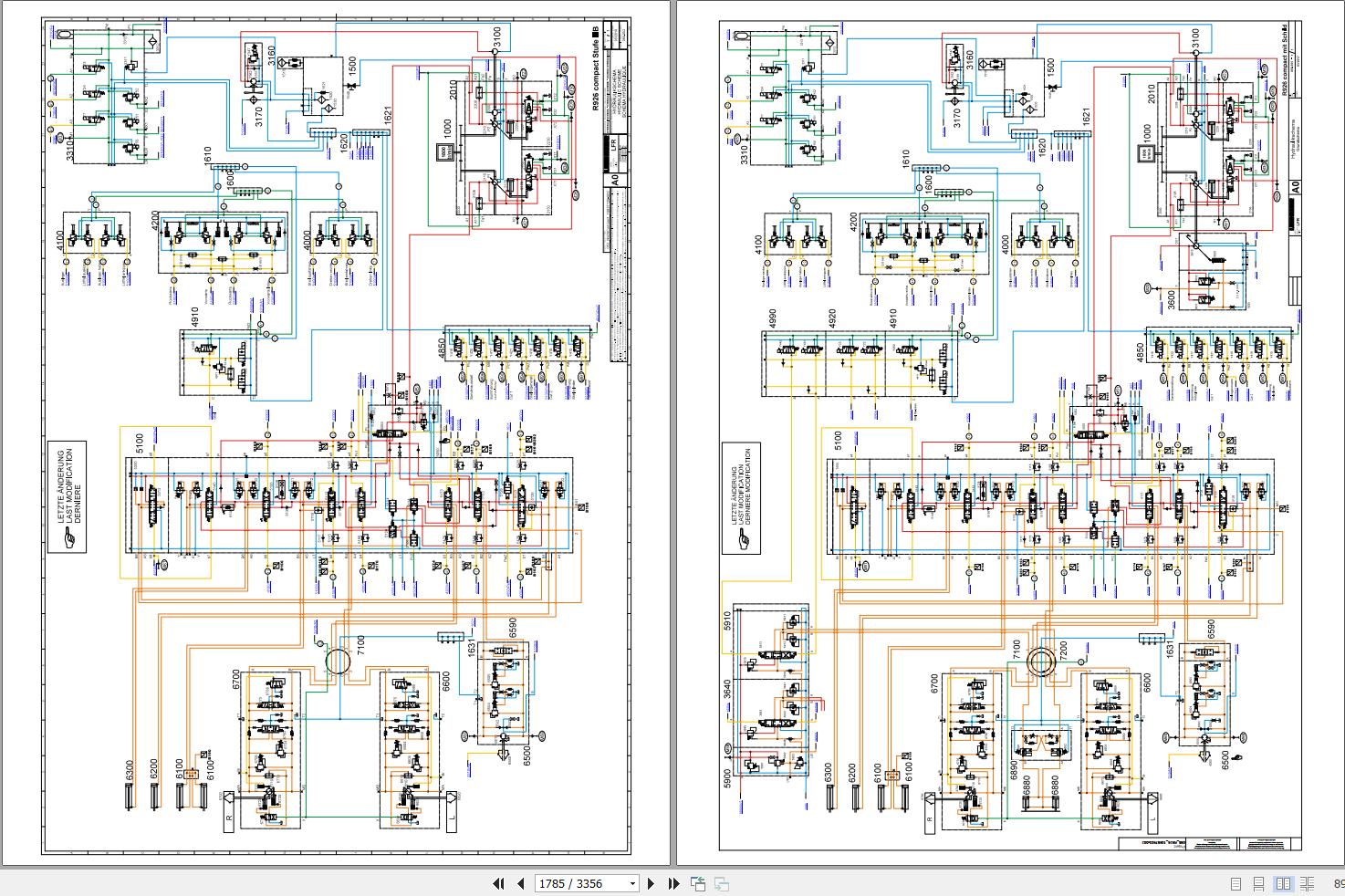Click the greyed-out next-view icon
The image size is (1345, 896).
click(721, 883)
